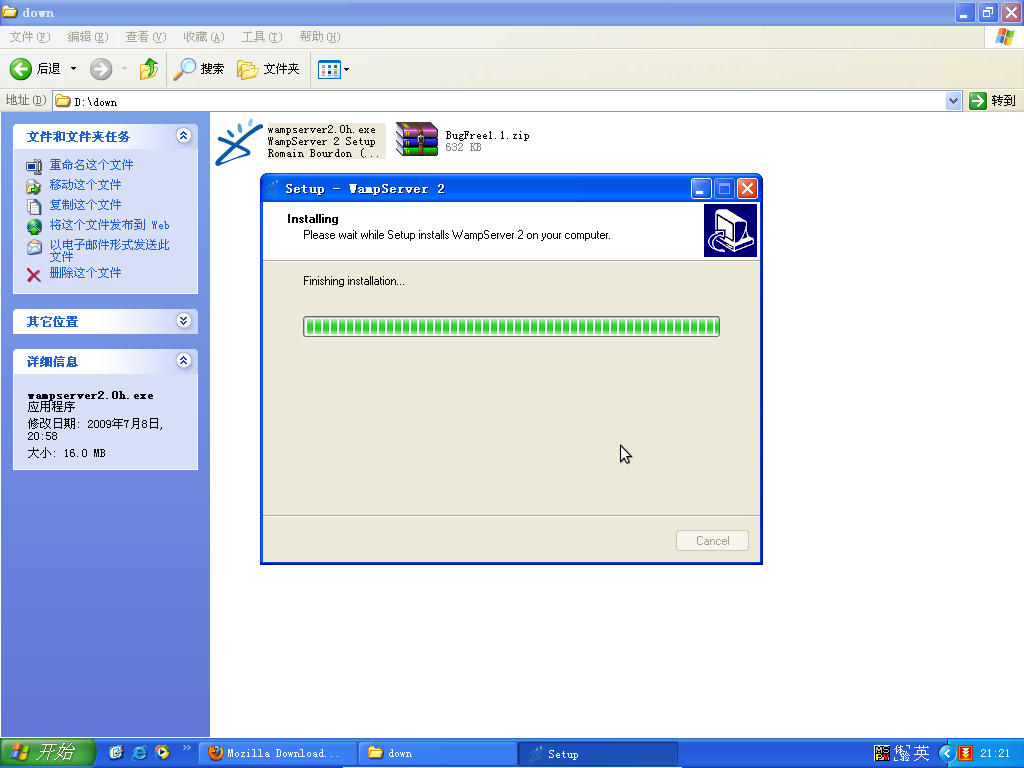1024x768 pixels.
Task: Collapse the 详细信息 panel
Action: [x=184, y=360]
